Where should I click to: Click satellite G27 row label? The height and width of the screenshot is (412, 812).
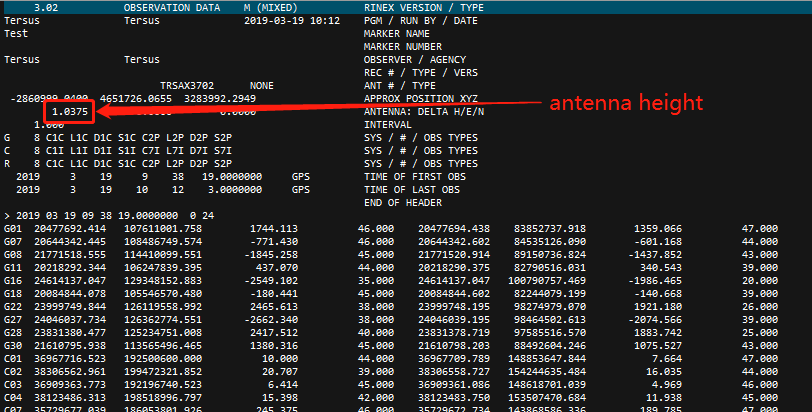pyautogui.click(x=13, y=319)
